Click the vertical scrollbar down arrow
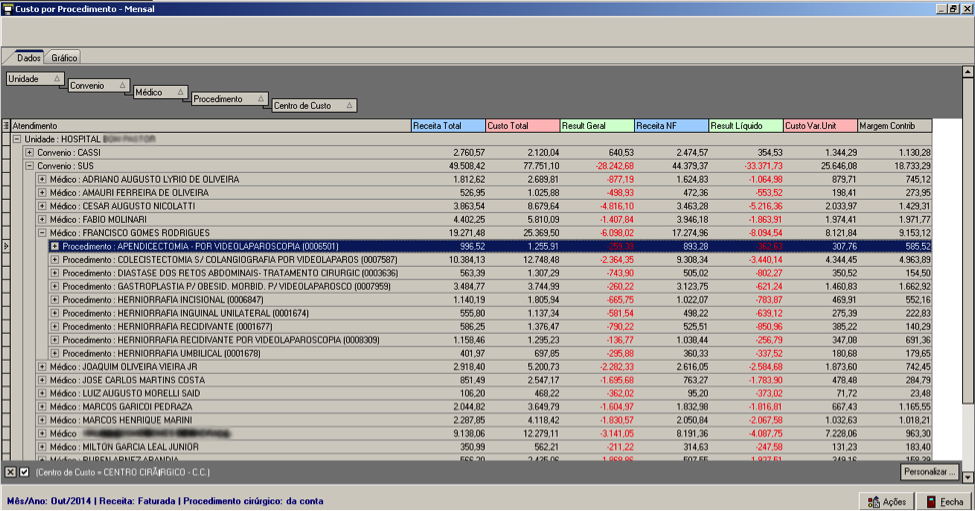 tap(968, 477)
